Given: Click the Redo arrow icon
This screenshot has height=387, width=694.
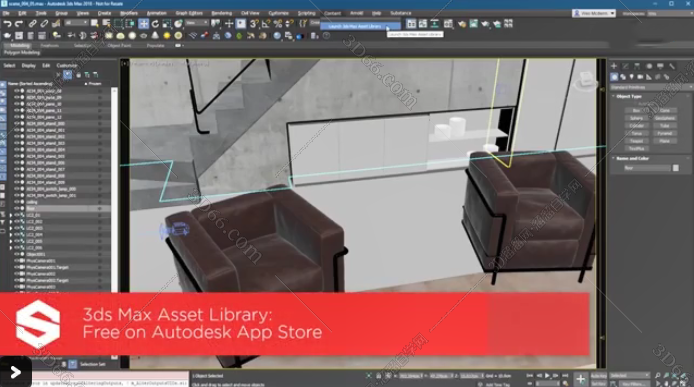Looking at the screenshot, I should coord(19,23).
